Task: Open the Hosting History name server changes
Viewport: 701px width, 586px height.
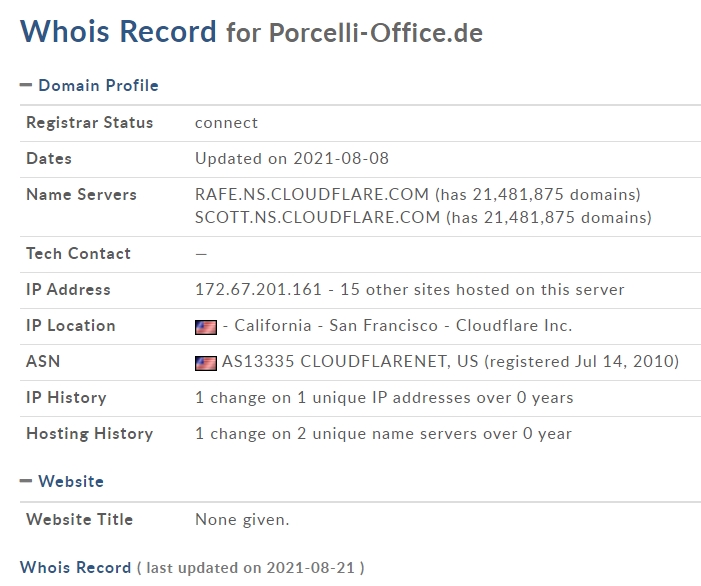Action: [x=383, y=434]
